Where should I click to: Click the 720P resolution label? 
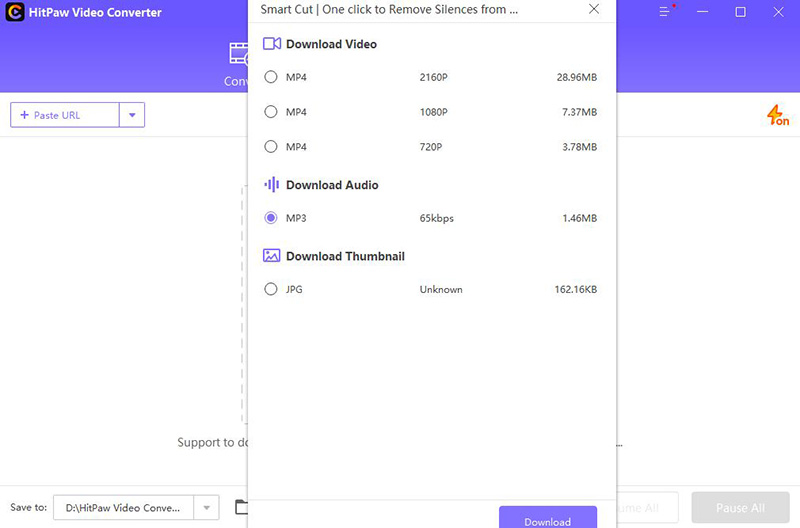pos(431,147)
